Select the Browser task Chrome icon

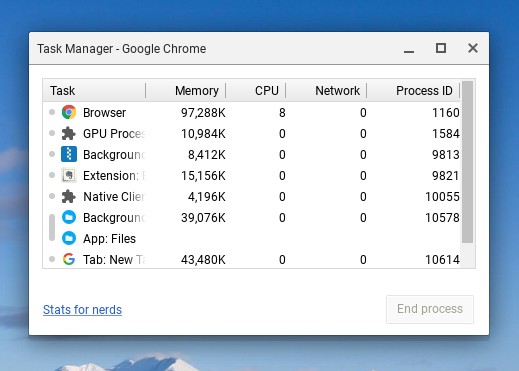(69, 112)
